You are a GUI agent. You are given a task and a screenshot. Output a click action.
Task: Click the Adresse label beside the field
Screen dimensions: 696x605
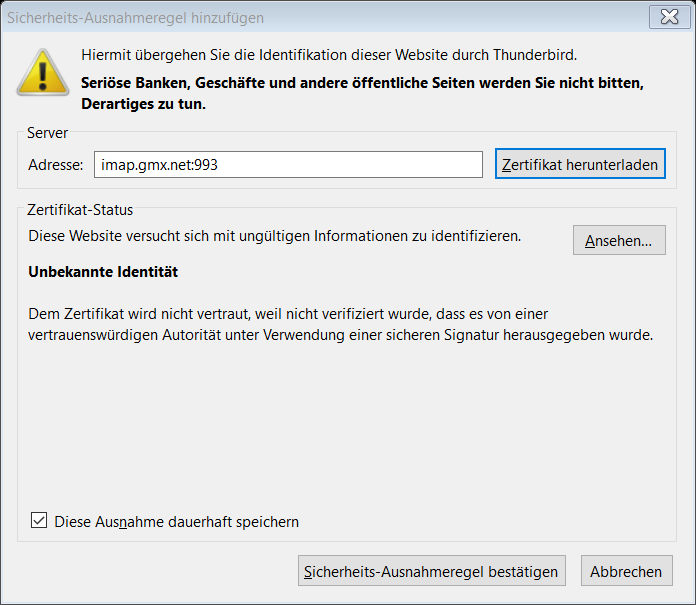(x=55, y=165)
